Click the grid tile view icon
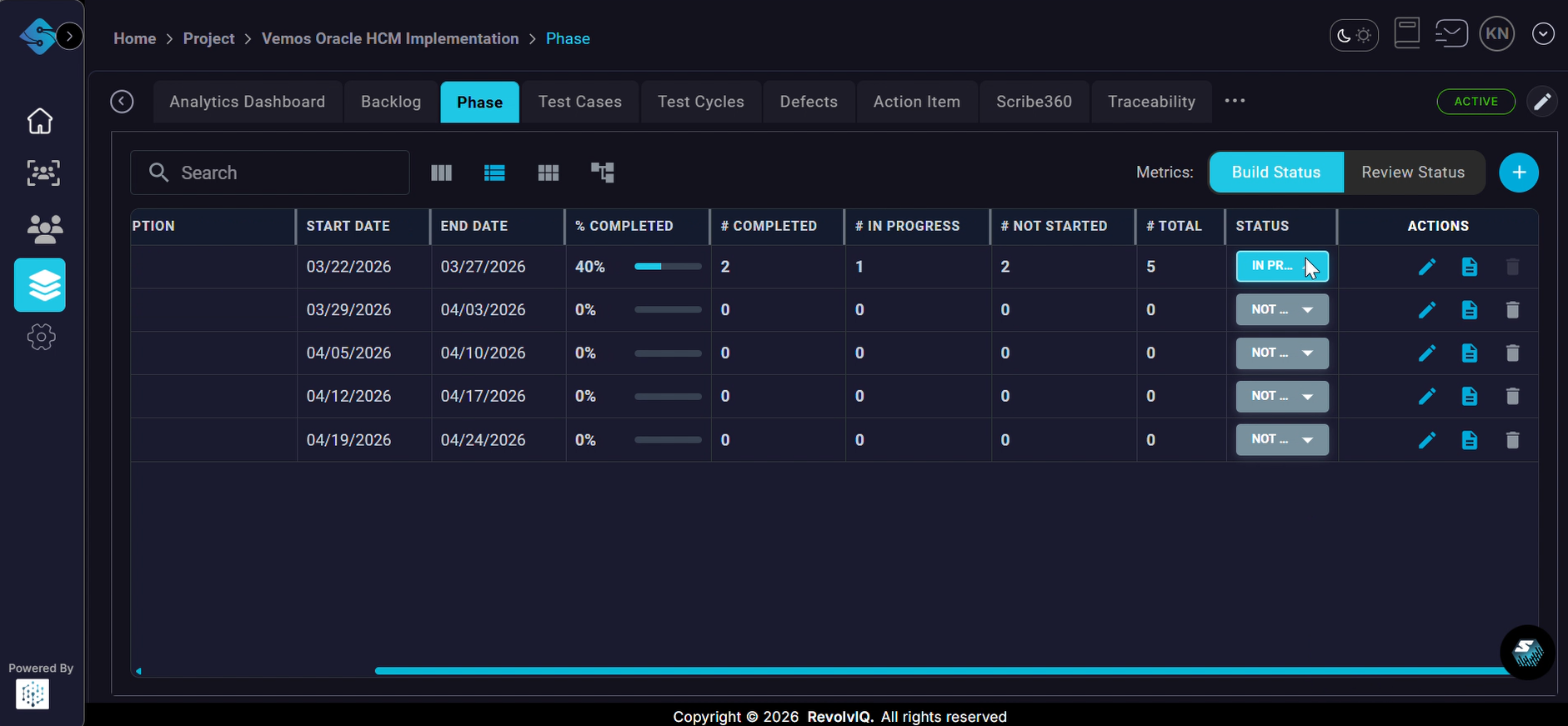 coord(549,173)
